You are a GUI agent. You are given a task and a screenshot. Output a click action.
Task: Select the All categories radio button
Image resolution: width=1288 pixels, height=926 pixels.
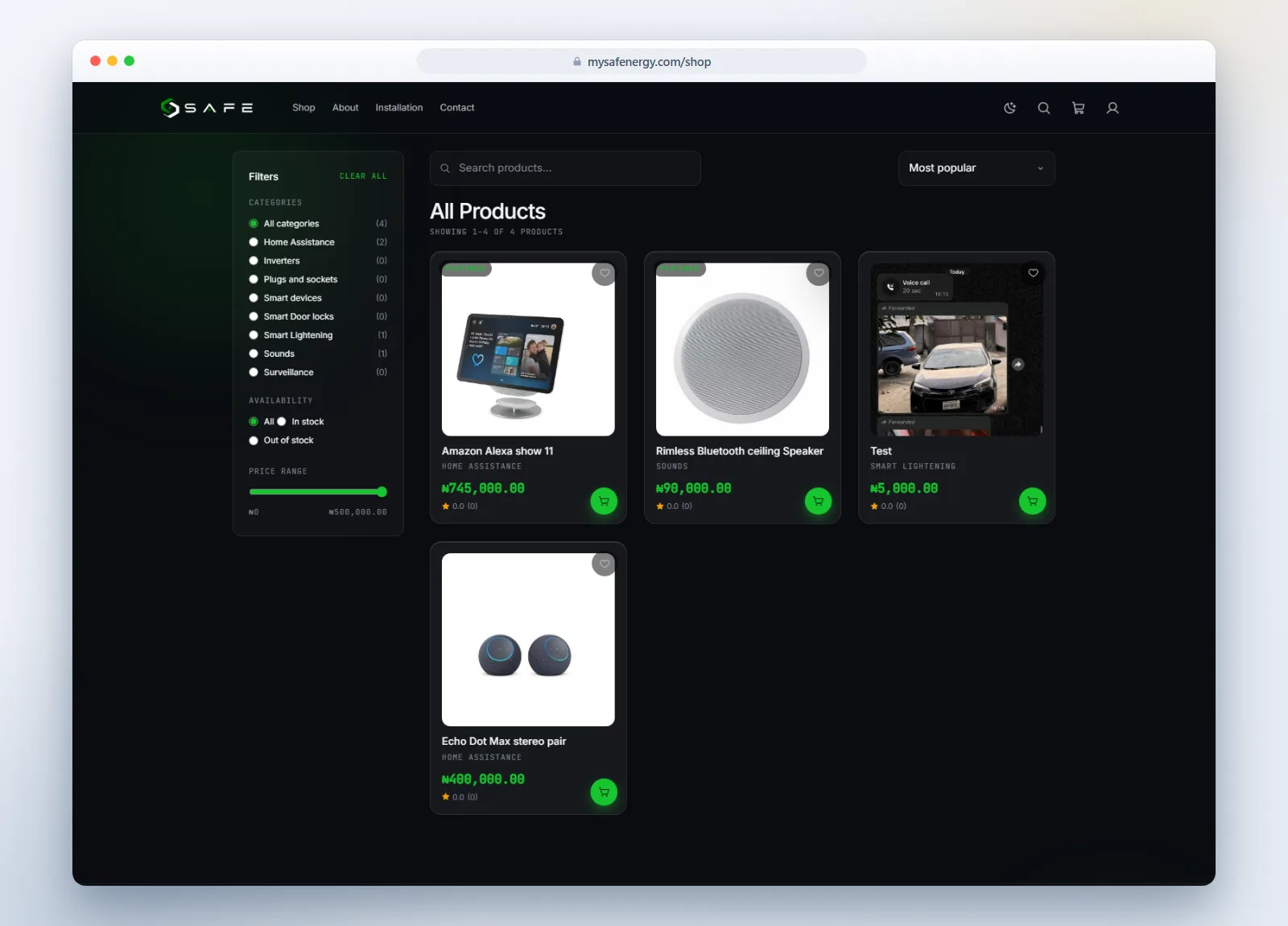pos(254,224)
